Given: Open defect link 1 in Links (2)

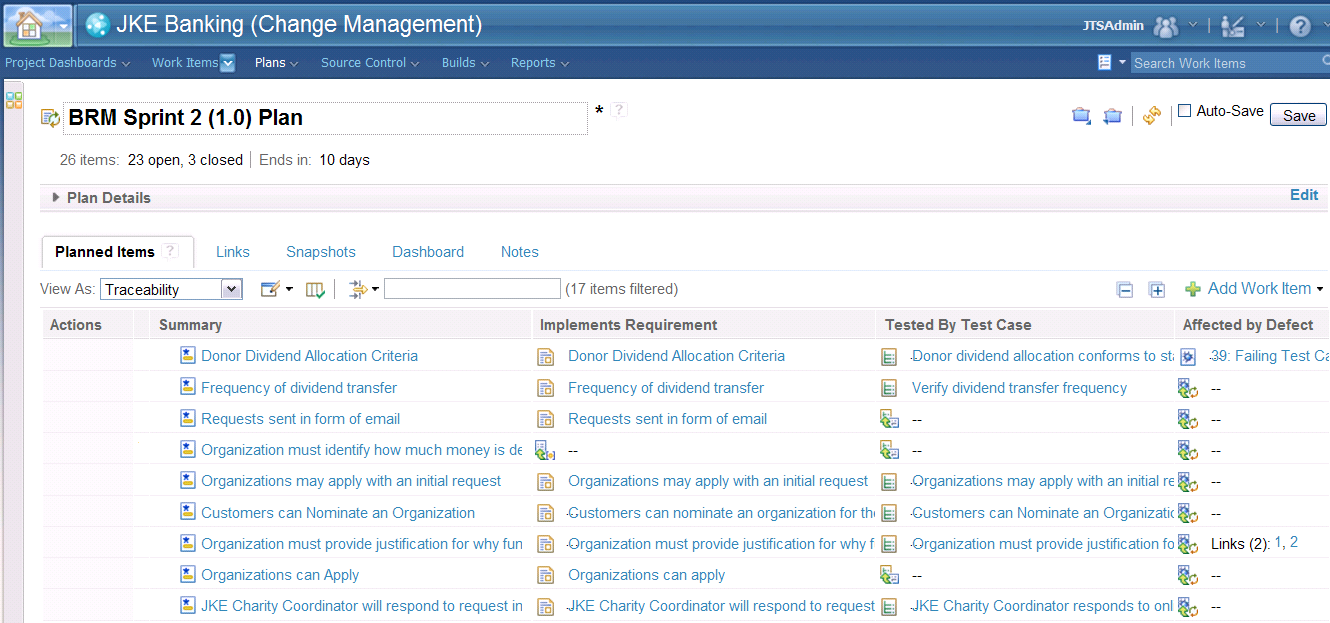Looking at the screenshot, I should click(x=1278, y=542).
